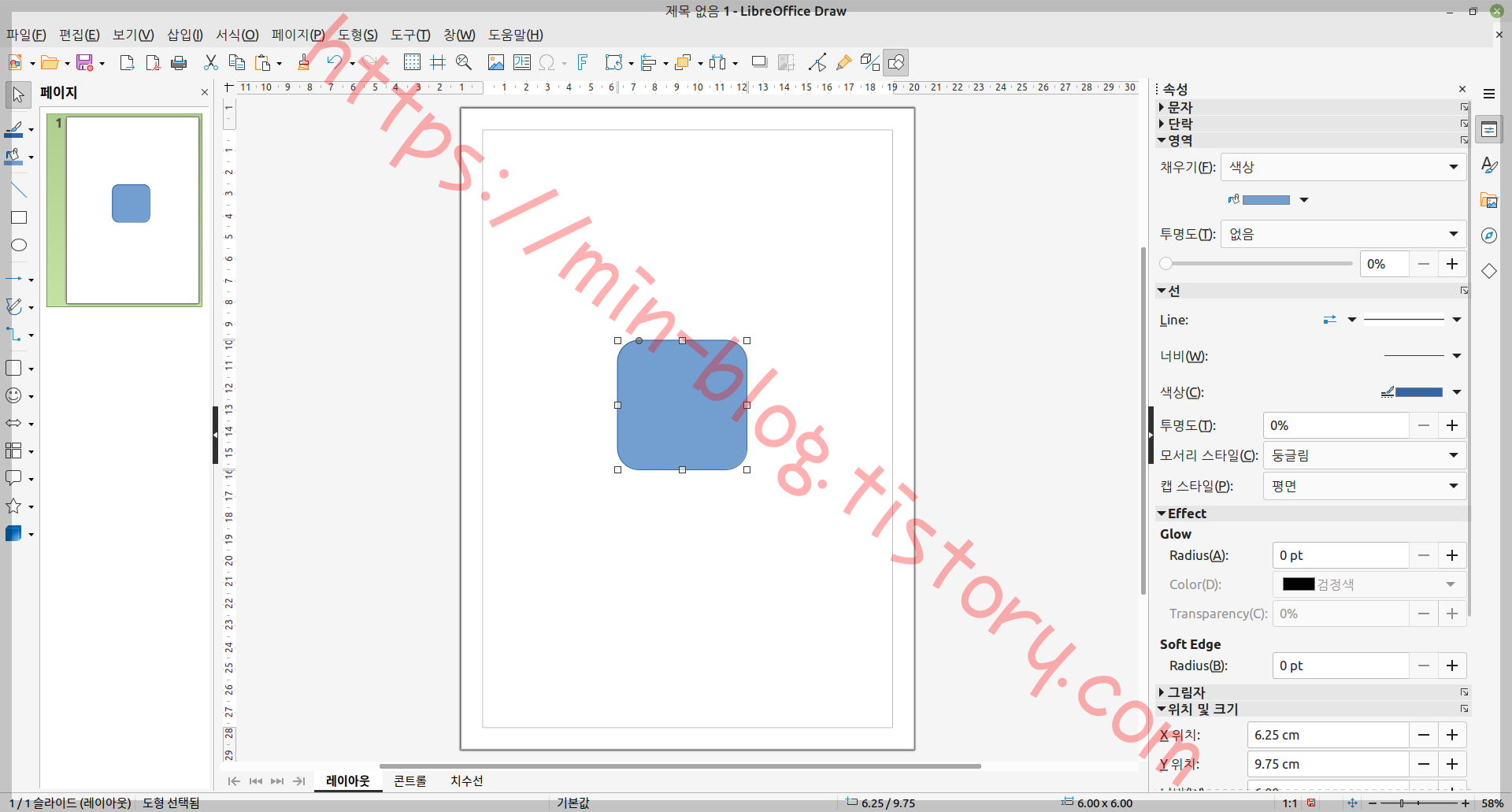The height and width of the screenshot is (812, 1512).
Task: Toggle helplines while moving icon
Action: 438,62
